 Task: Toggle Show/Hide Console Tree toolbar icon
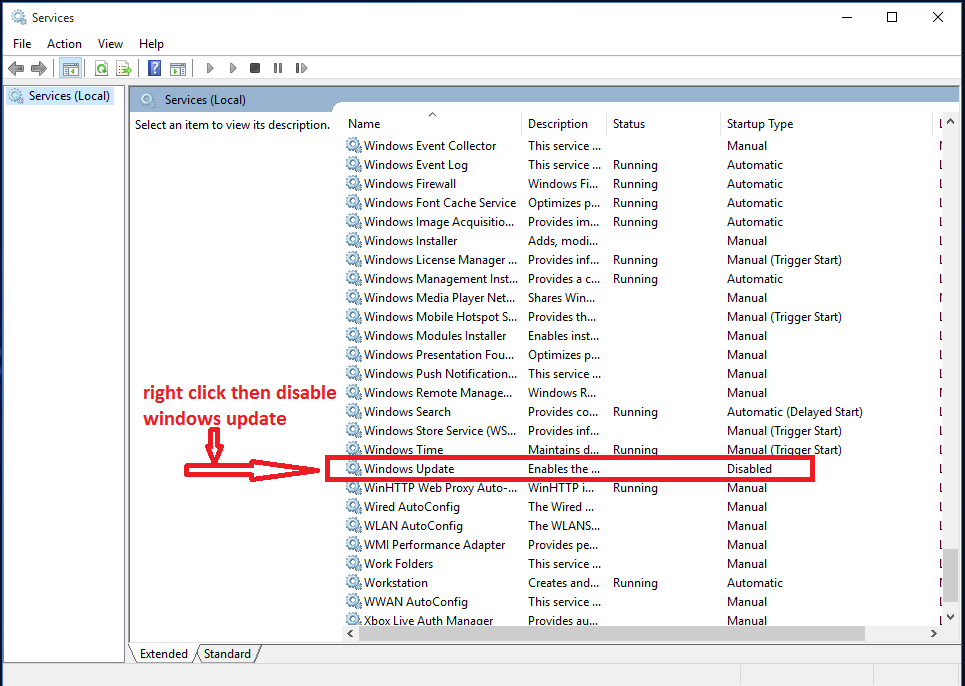pos(71,68)
